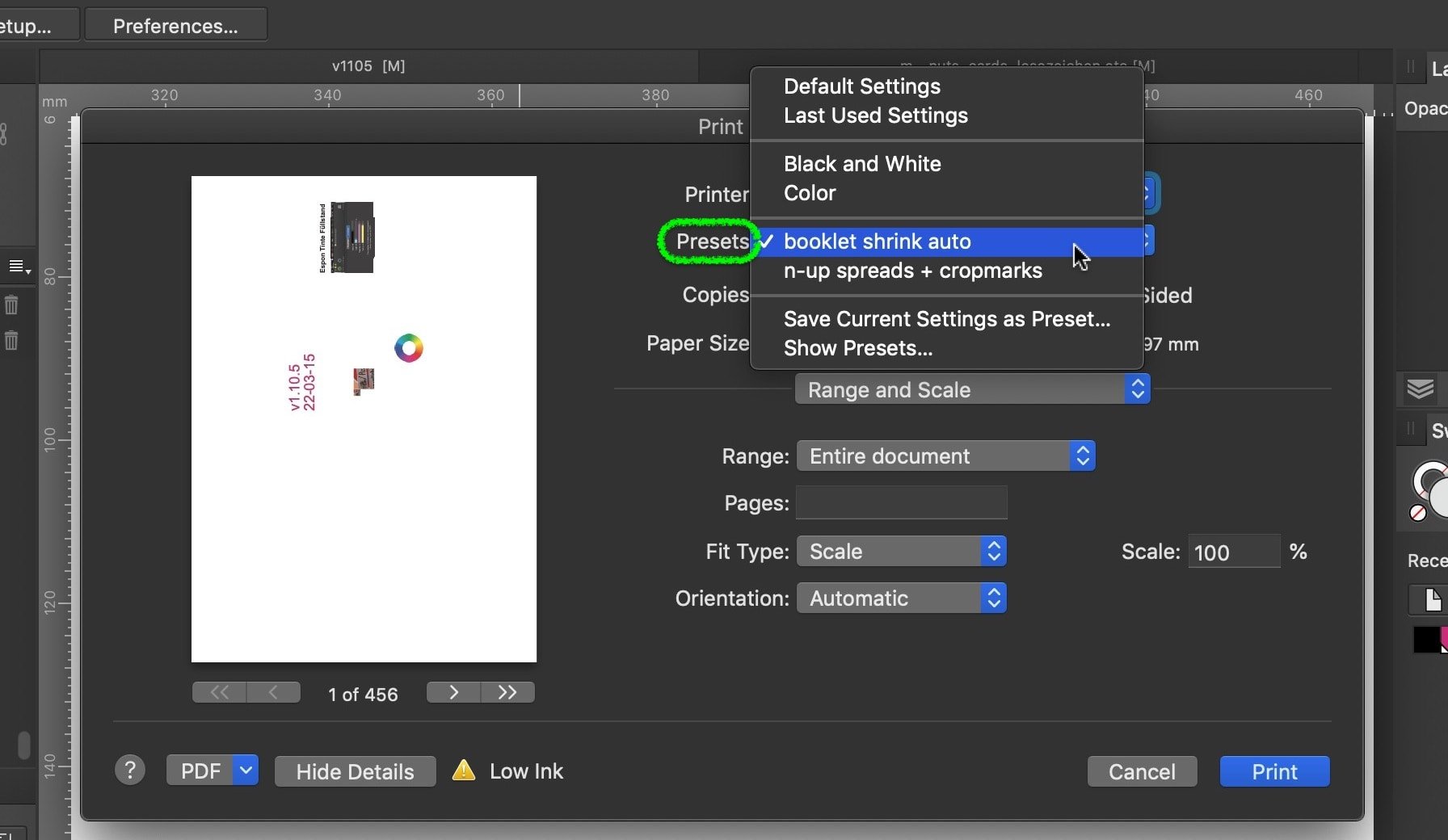Image resolution: width=1448 pixels, height=840 pixels.
Task: Choose Save Current Settings as Preset
Action: [946, 319]
